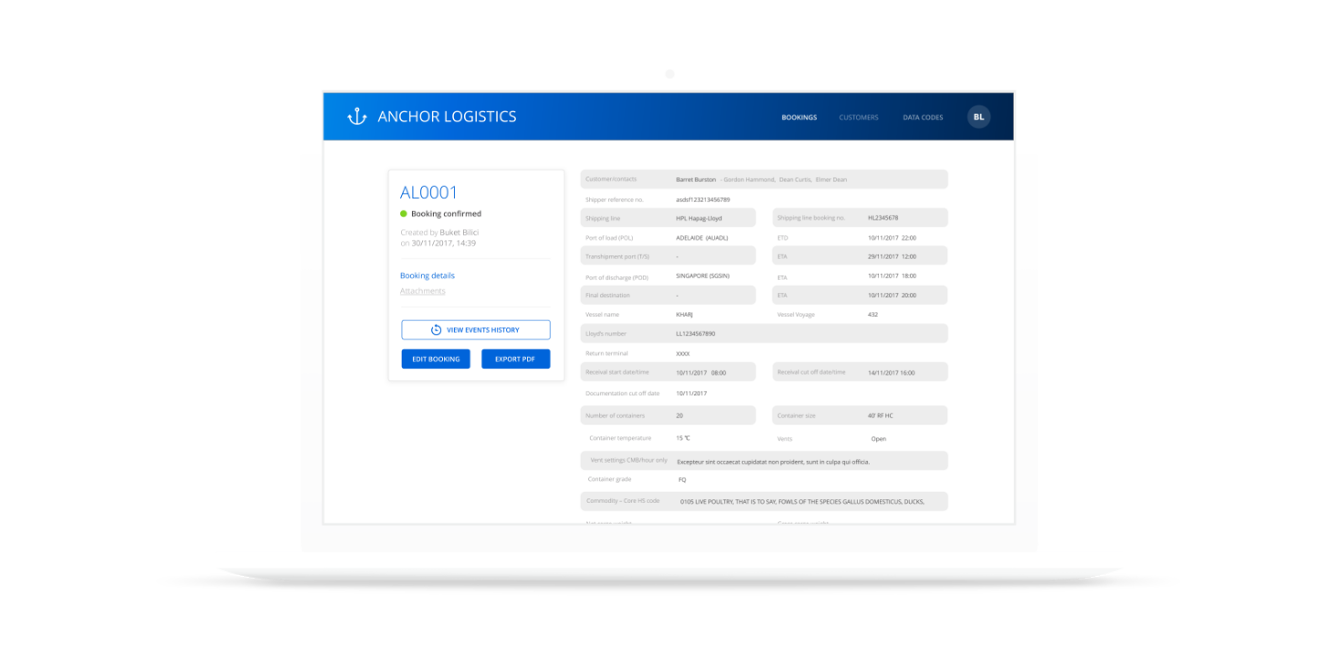The height and width of the screenshot is (666, 1340).
Task: Select the BOOKINGS navigation item
Action: point(799,117)
